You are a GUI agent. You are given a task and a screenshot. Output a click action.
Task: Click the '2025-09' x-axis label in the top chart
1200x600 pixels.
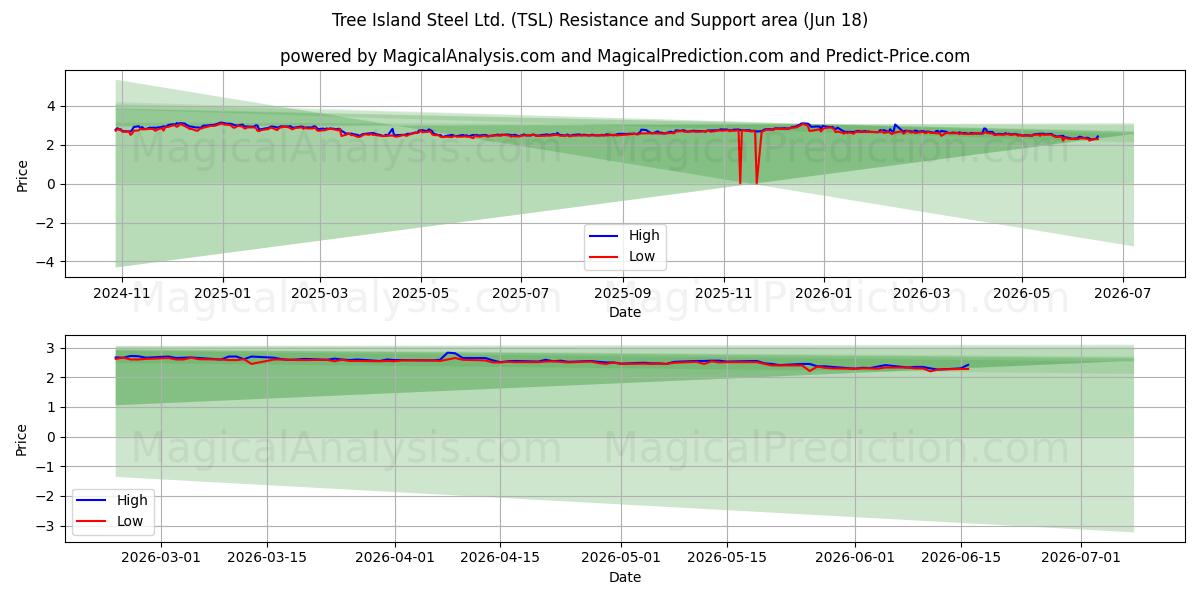(x=622, y=294)
